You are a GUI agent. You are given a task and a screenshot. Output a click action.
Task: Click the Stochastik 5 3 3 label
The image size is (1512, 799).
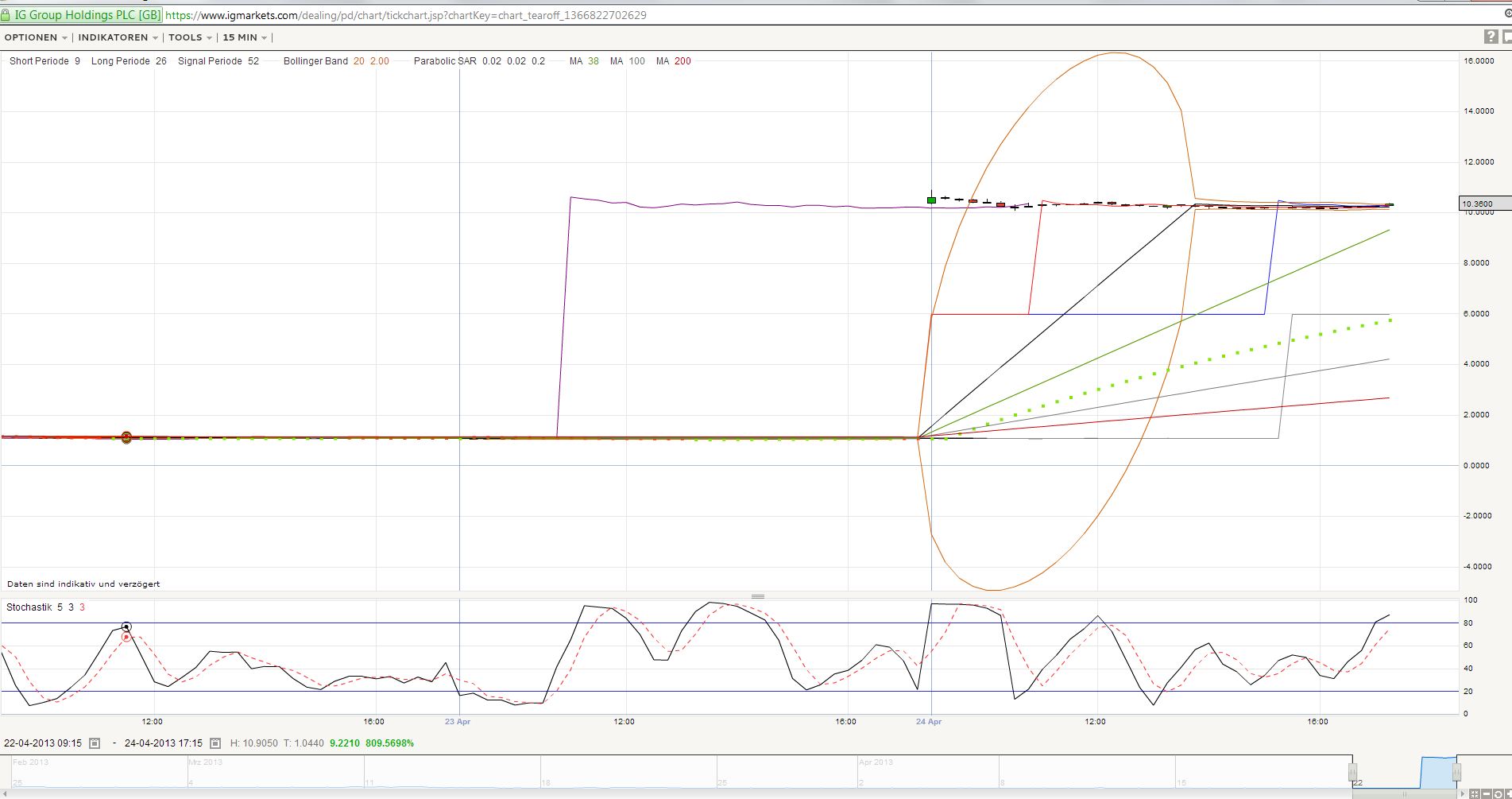pyautogui.click(x=45, y=607)
